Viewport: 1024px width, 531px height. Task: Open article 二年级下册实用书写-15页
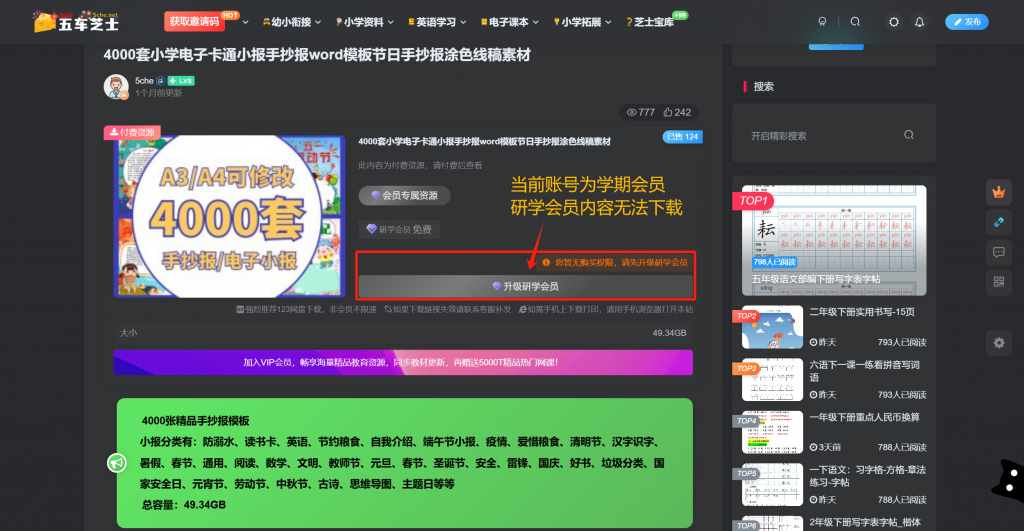coord(862,312)
